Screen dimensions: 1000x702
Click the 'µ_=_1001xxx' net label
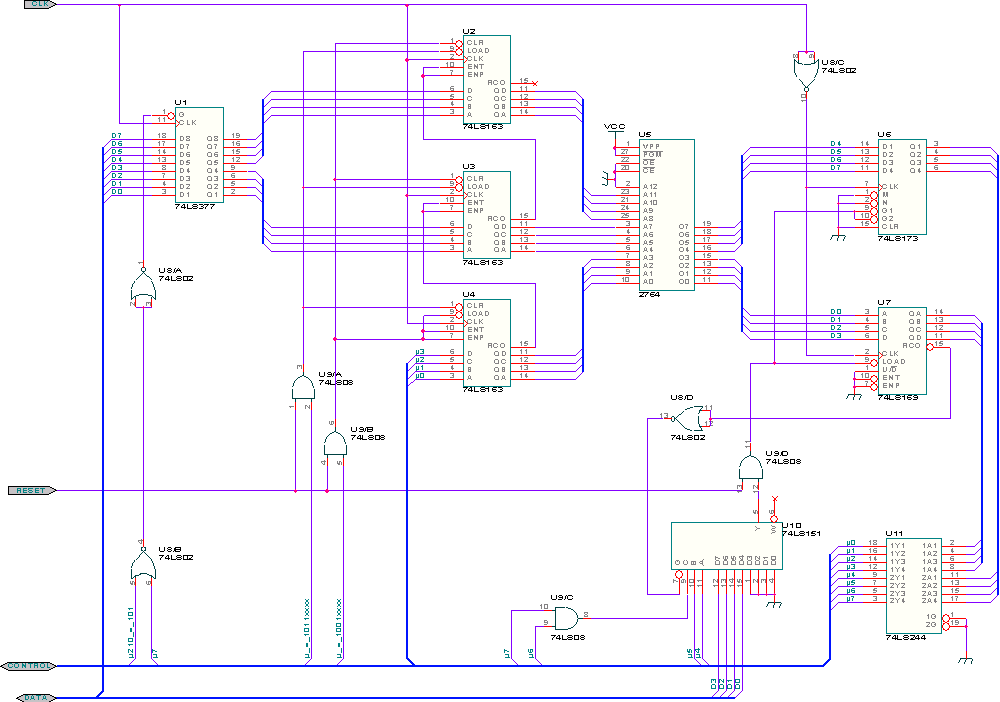click(339, 629)
